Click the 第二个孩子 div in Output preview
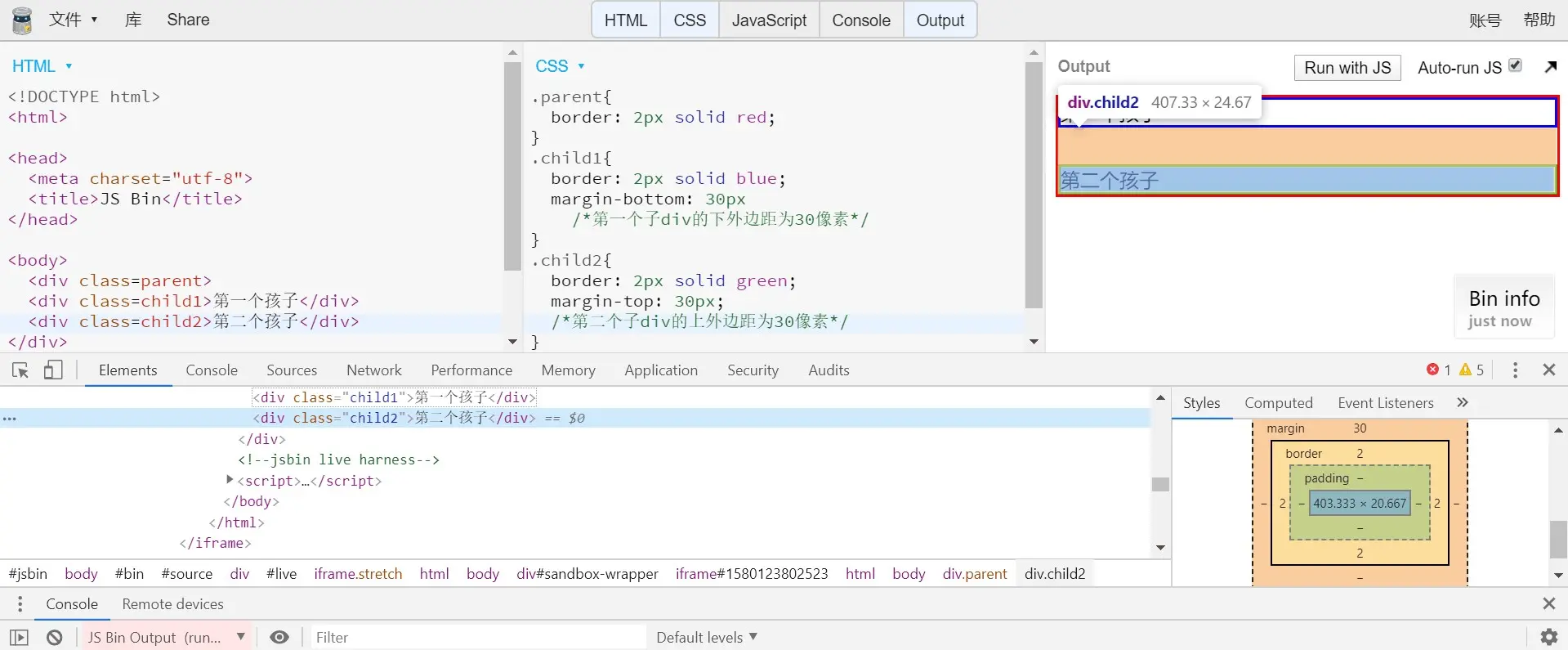This screenshot has width=1568, height=650. pyautogui.click(x=1307, y=180)
